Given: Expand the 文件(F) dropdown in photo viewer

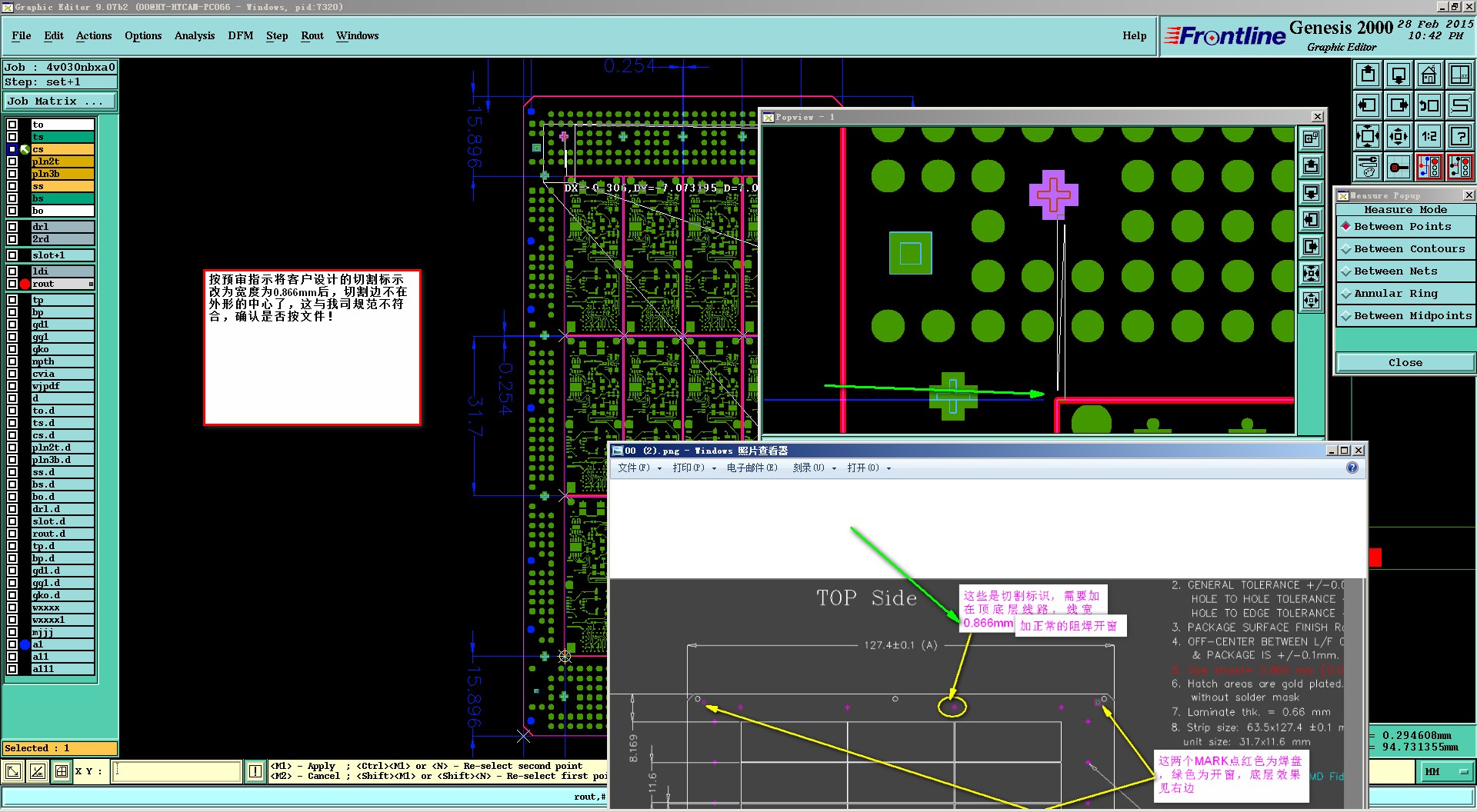Looking at the screenshot, I should pos(640,468).
